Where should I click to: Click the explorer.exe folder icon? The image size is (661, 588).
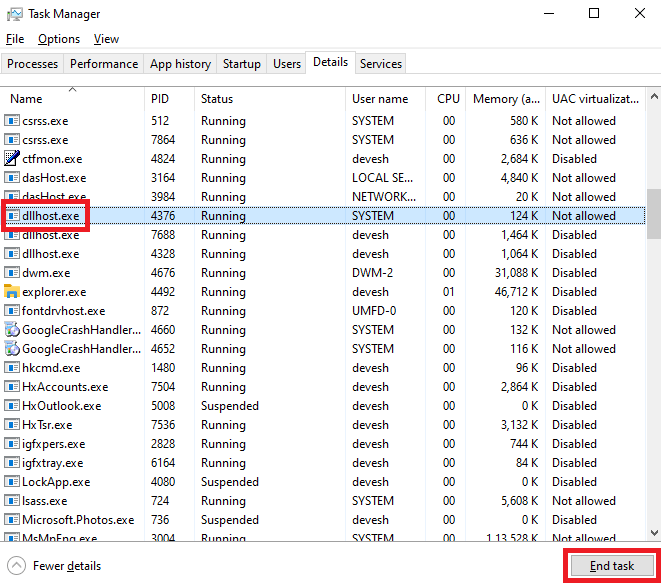pyautogui.click(x=12, y=291)
